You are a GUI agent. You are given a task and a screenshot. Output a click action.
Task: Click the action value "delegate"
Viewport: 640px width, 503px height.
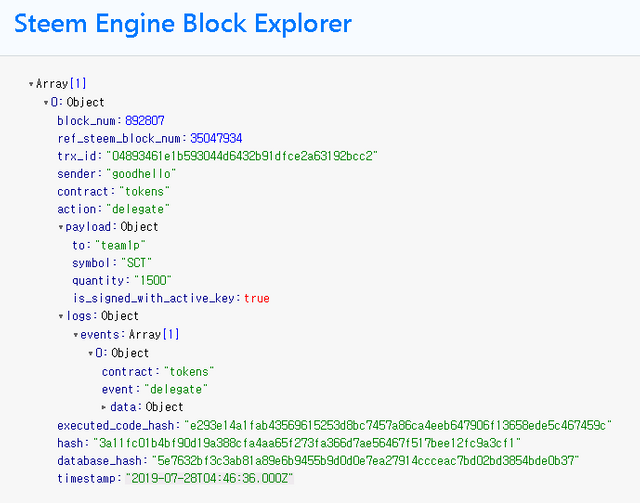pos(138,209)
